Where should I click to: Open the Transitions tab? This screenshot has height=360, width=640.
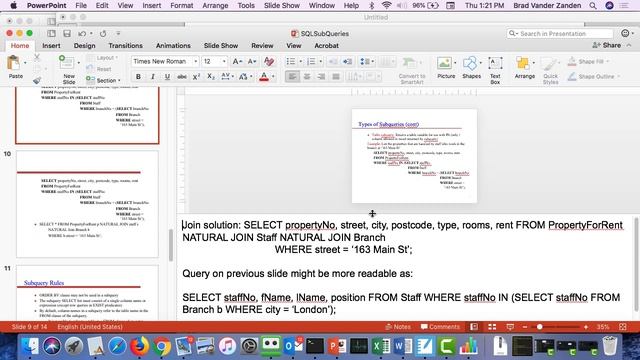pos(125,46)
